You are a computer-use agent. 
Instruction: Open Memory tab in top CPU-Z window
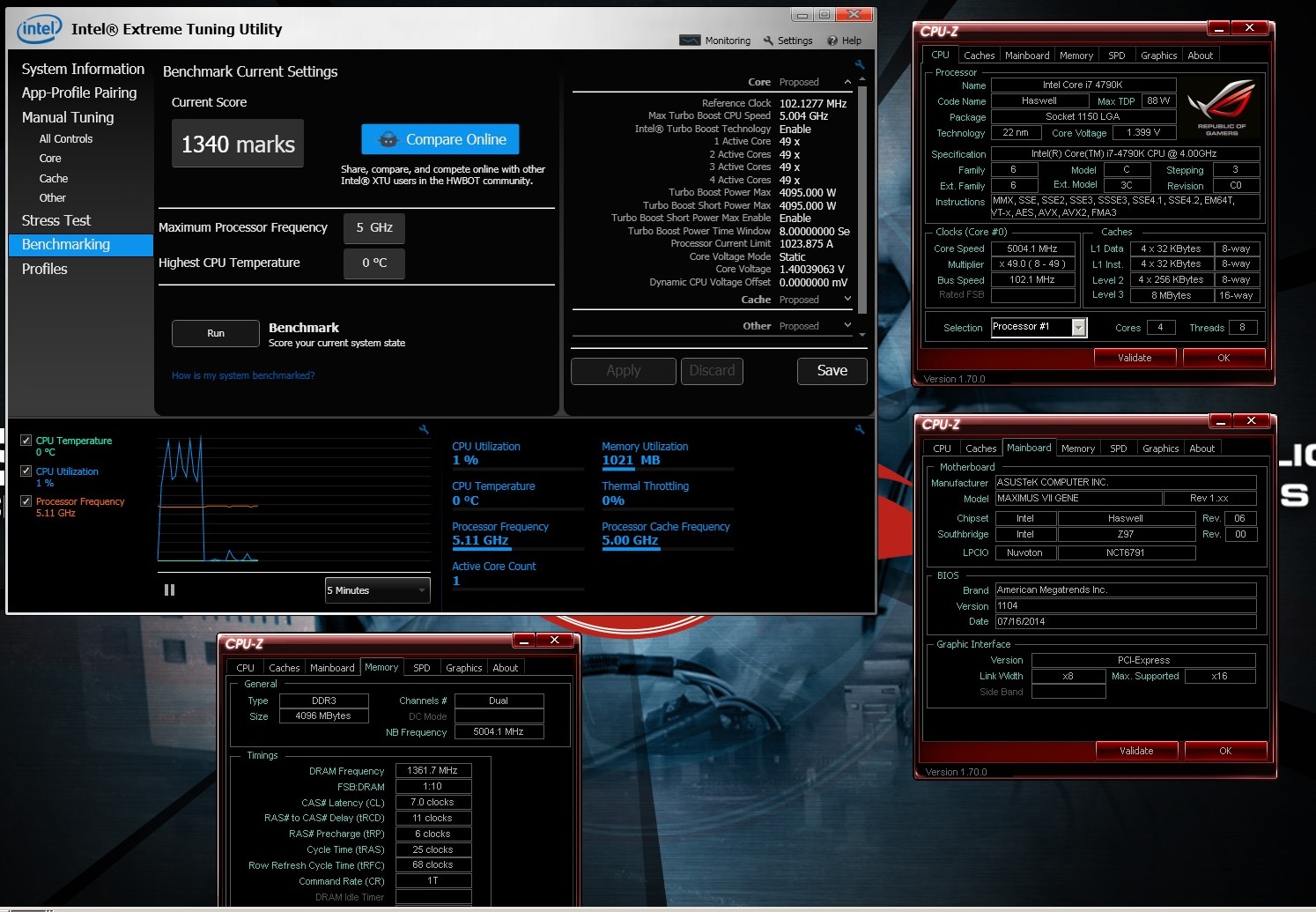1076,56
